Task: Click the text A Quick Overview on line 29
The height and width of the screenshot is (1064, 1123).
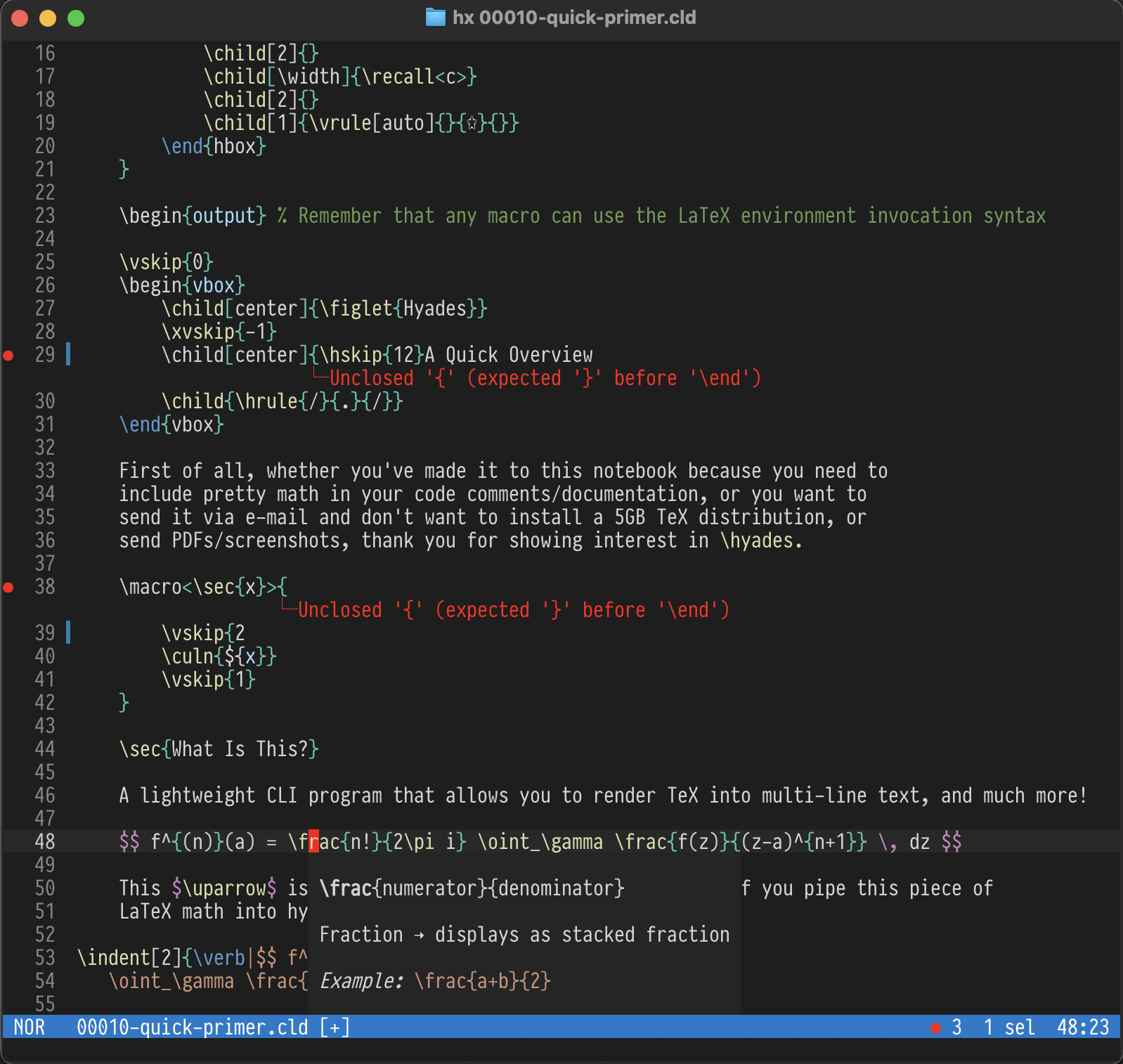Action: 509,355
